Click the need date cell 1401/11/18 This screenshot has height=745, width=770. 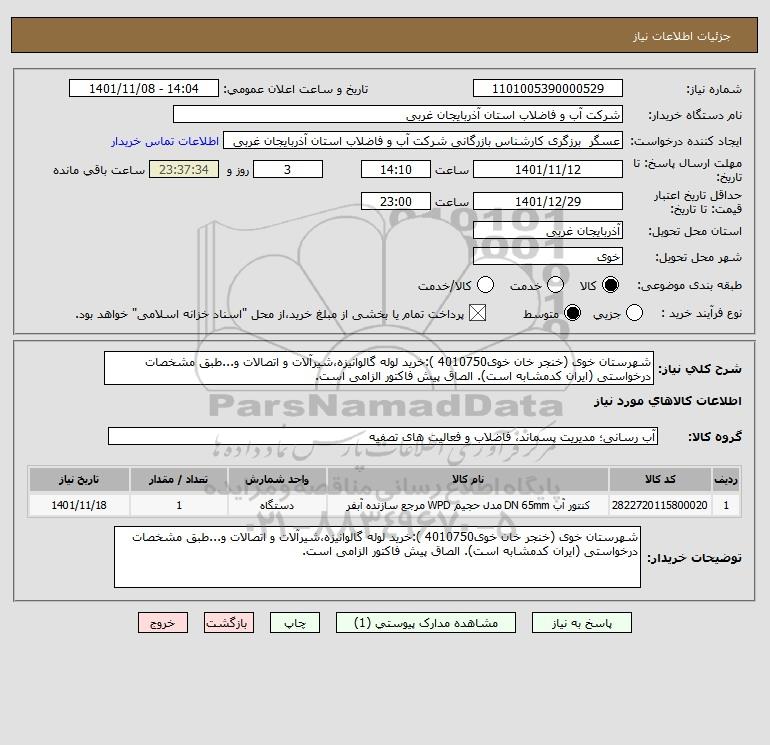[79, 505]
